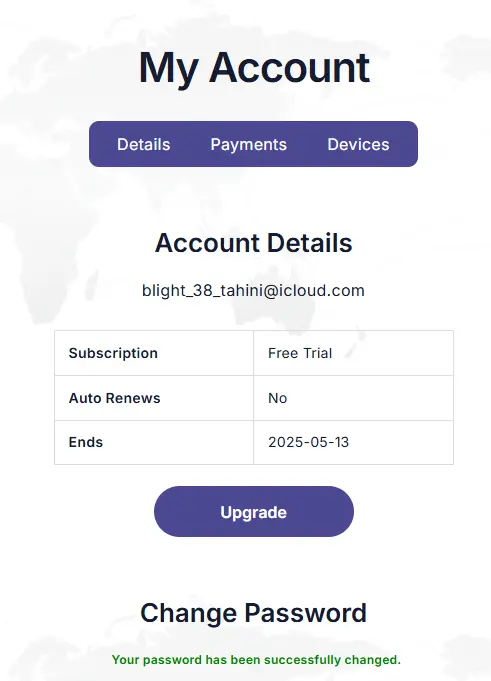Click the 2025-05-13 end date

click(x=308, y=442)
